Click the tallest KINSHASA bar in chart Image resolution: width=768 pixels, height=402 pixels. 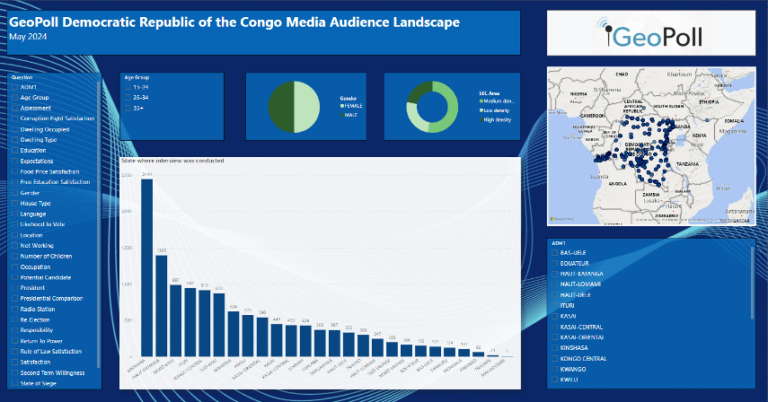point(146,282)
